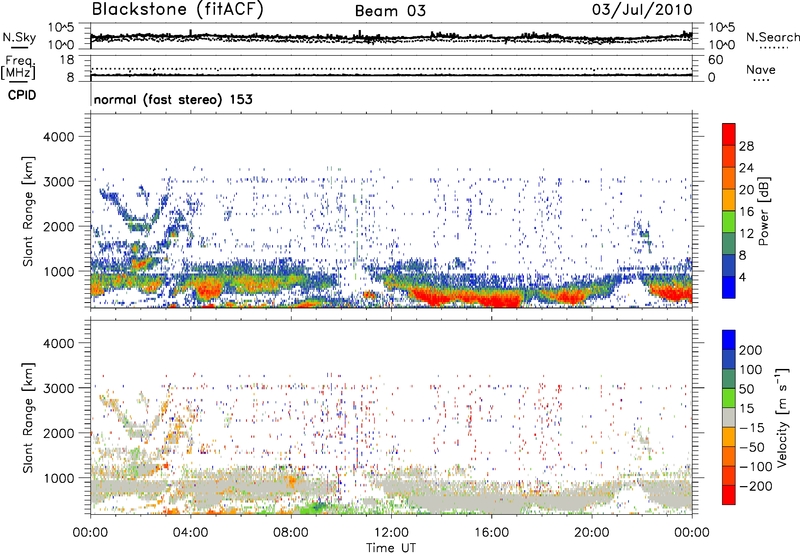The height and width of the screenshot is (554, 800).
Task: Click the 'Beam 03' label
Action: coord(390,11)
